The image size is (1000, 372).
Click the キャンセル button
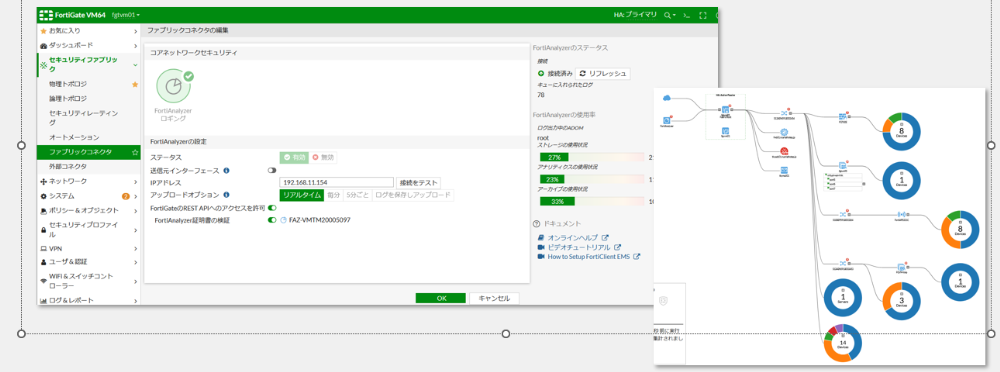pos(494,299)
